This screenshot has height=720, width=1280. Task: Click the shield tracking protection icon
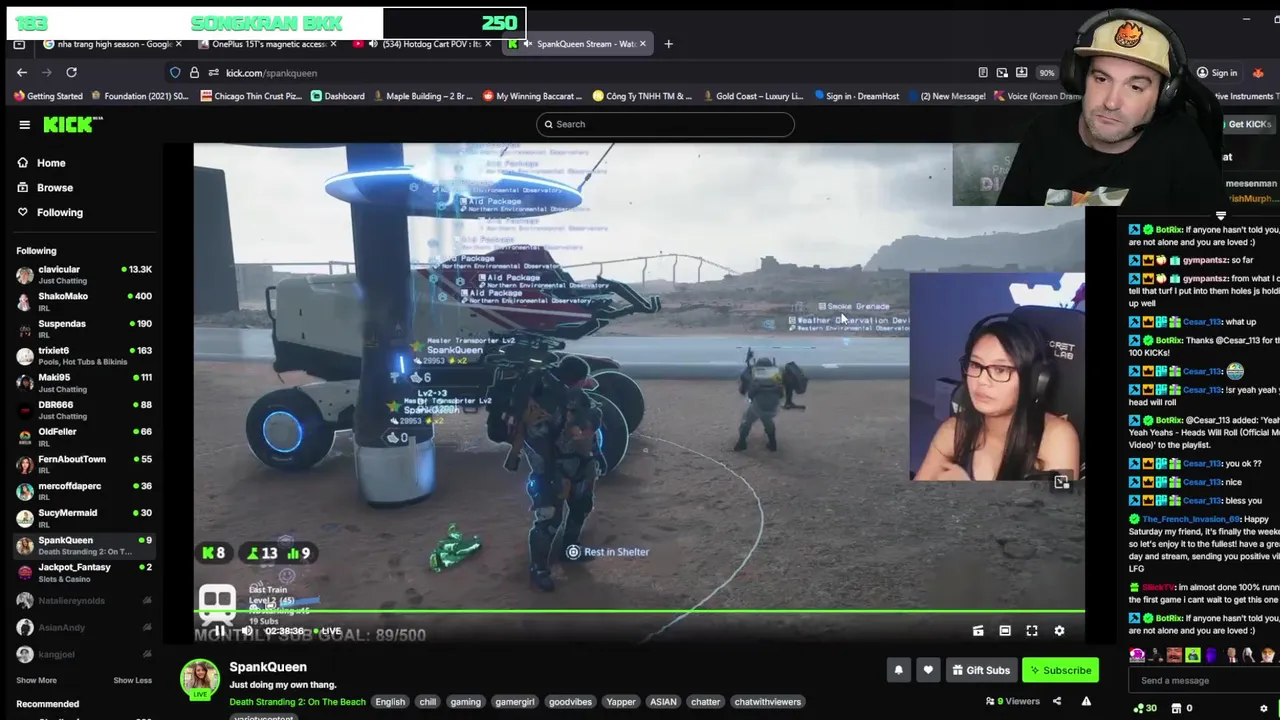click(175, 73)
